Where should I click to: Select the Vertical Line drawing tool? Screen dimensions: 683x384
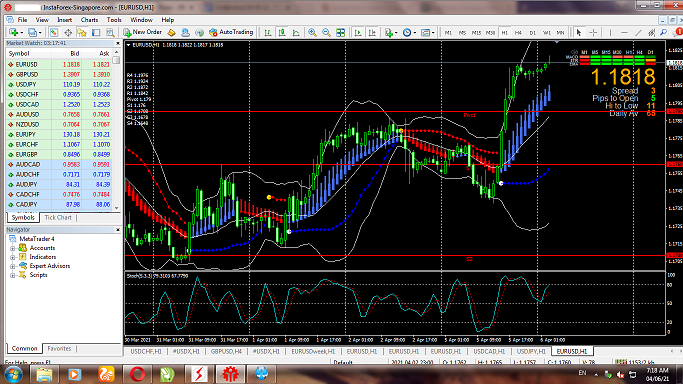[x=610, y=32]
